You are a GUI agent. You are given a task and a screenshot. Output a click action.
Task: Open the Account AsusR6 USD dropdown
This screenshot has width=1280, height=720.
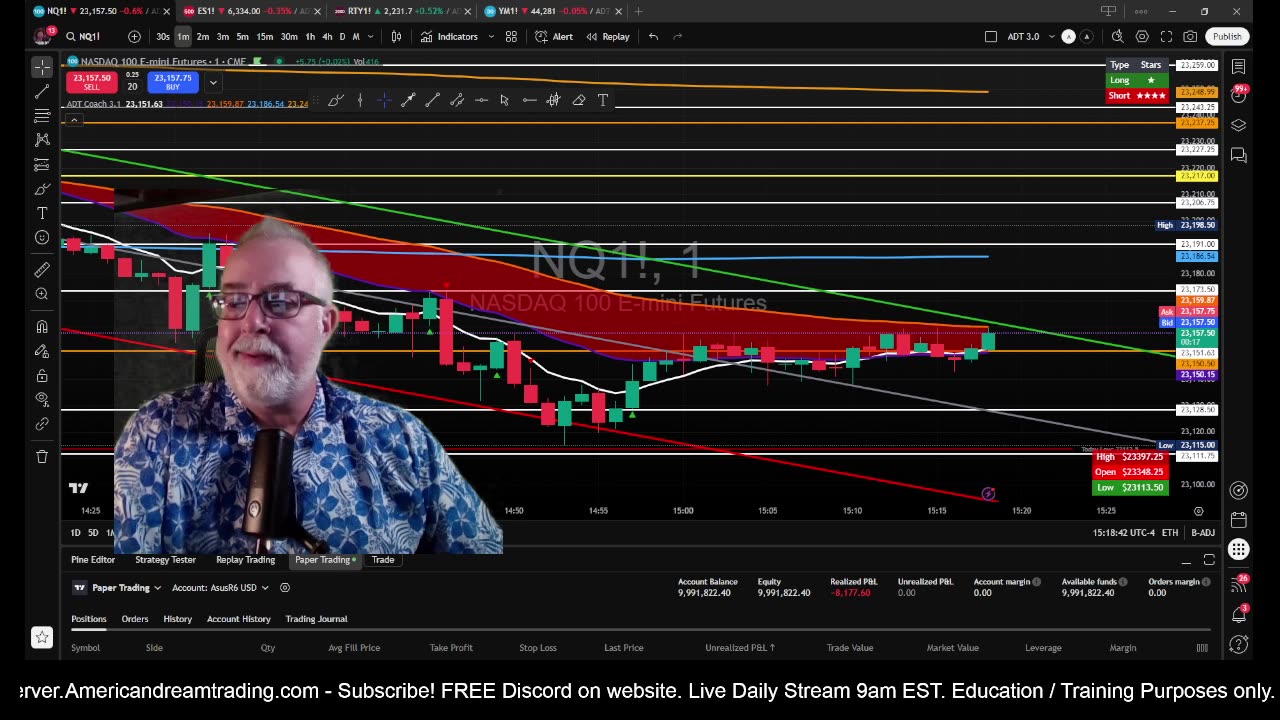[219, 588]
